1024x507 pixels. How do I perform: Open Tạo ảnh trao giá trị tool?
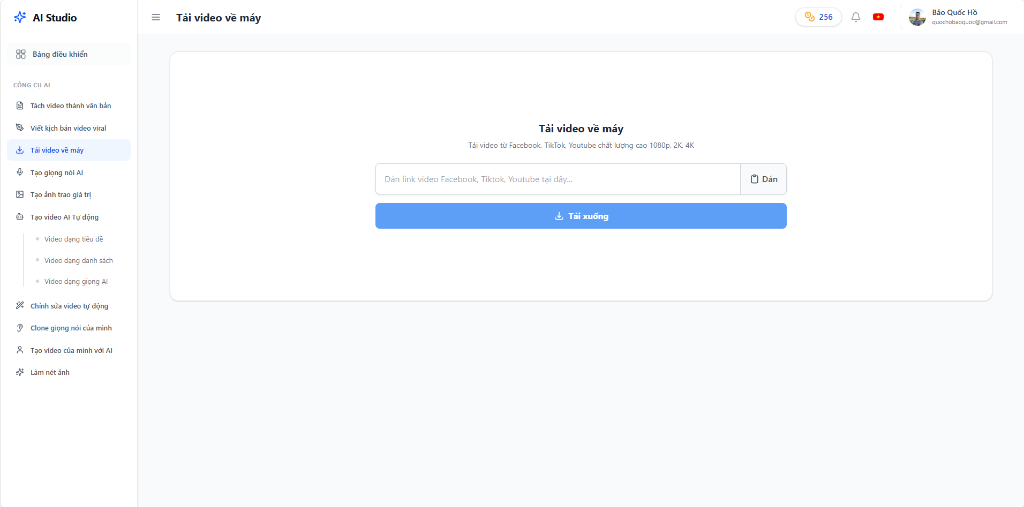tap(69, 195)
